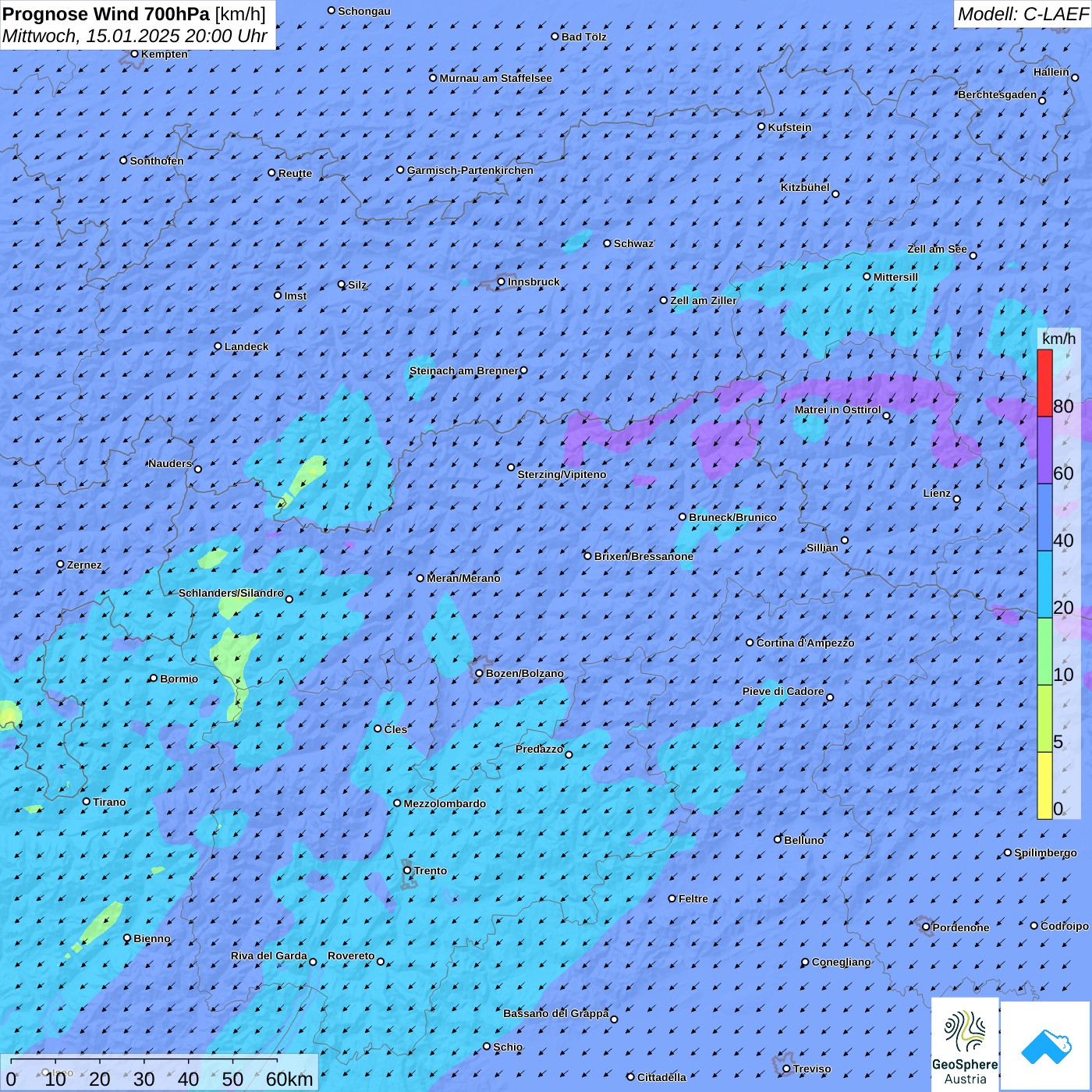
Task: Click the 'Nauders' label
Action: [170, 463]
